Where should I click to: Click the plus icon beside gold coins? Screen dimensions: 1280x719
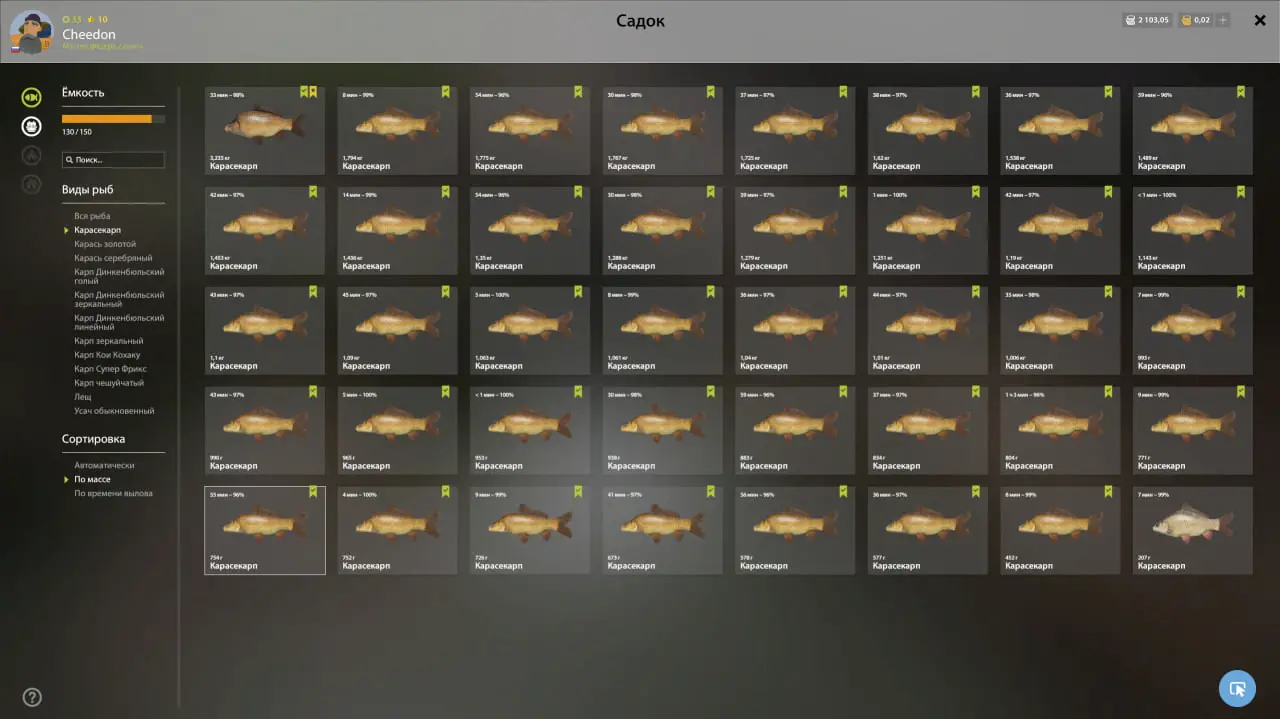click(1224, 20)
